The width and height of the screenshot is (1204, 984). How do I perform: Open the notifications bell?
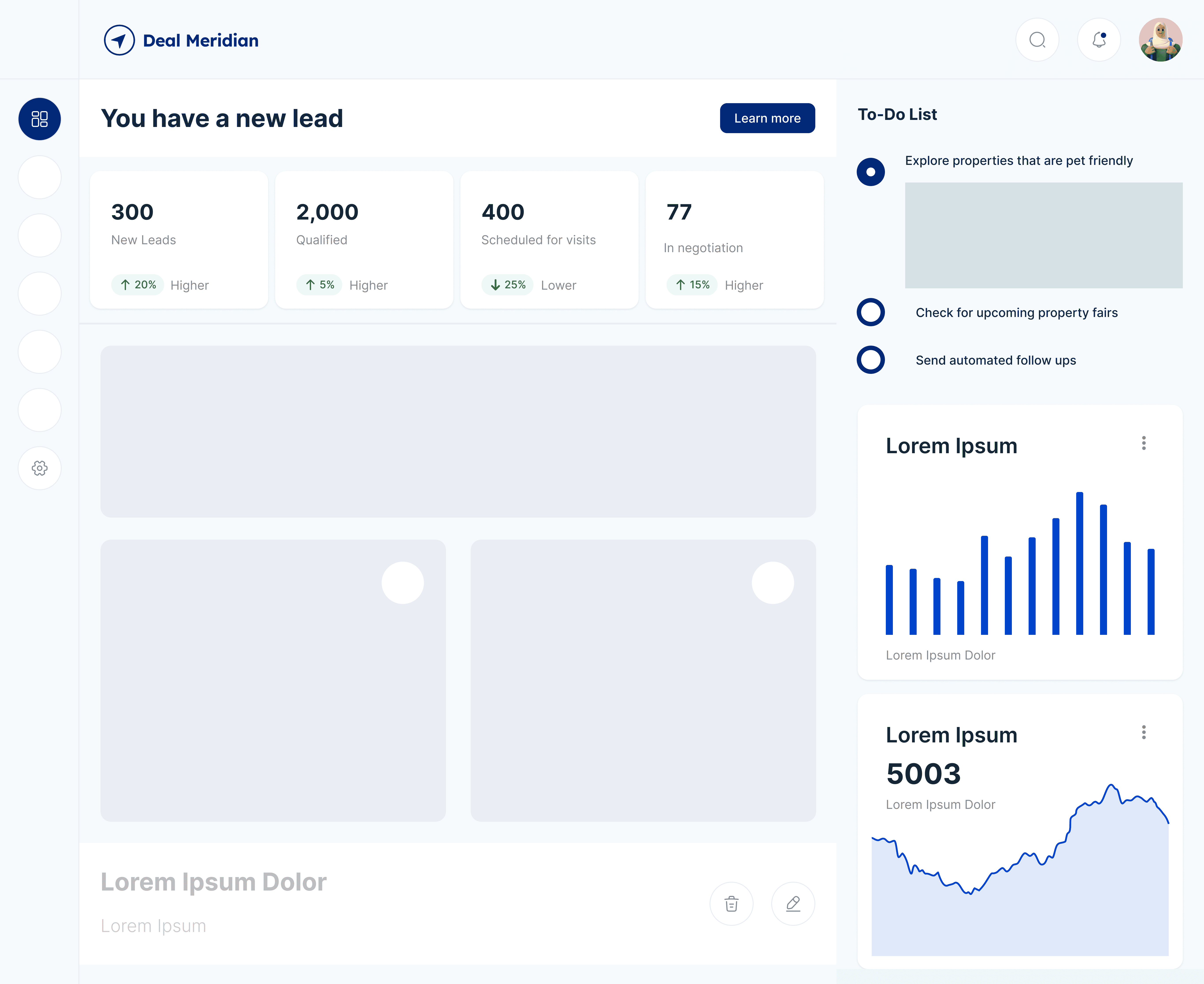pyautogui.click(x=1099, y=40)
